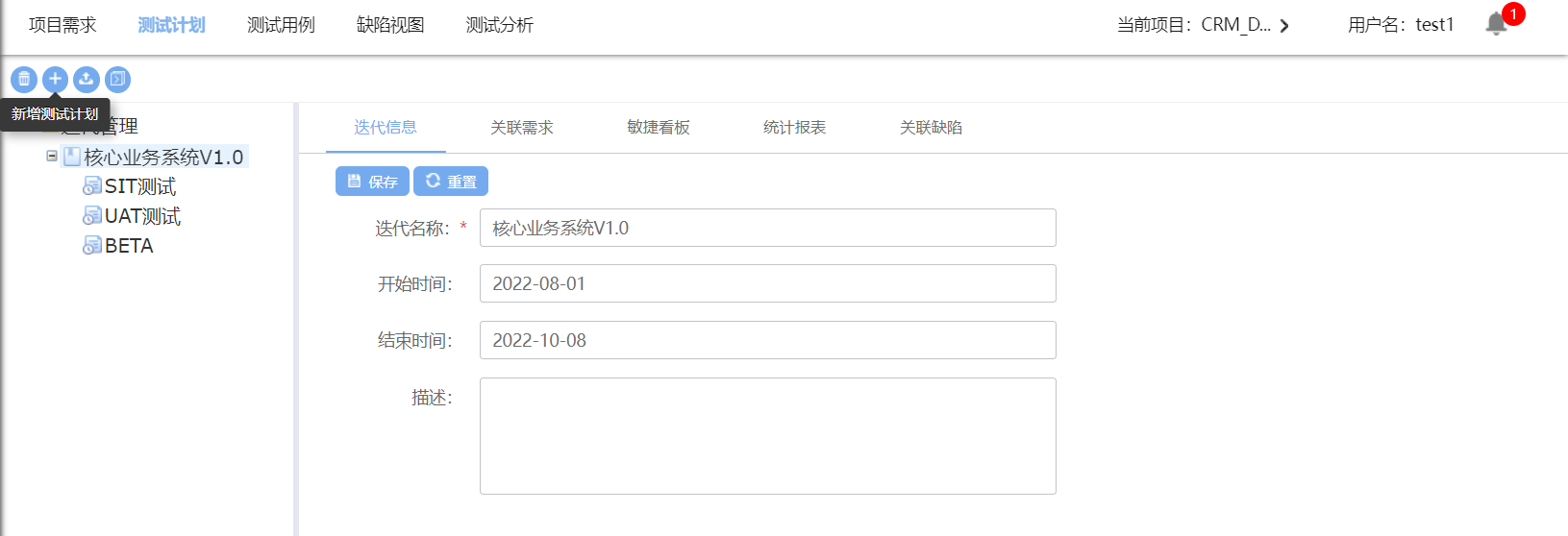Open the 项目需求 menu
This screenshot has height=536, width=1568.
coord(62,25)
